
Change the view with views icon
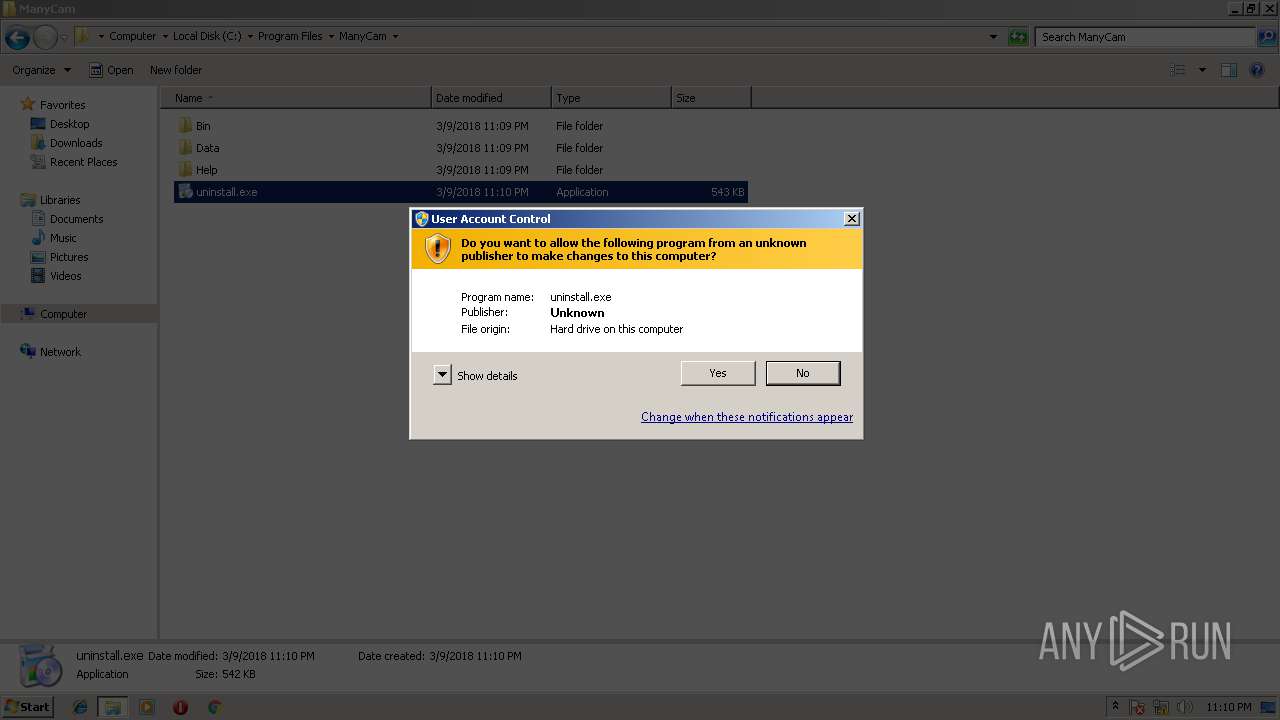click(x=1178, y=70)
